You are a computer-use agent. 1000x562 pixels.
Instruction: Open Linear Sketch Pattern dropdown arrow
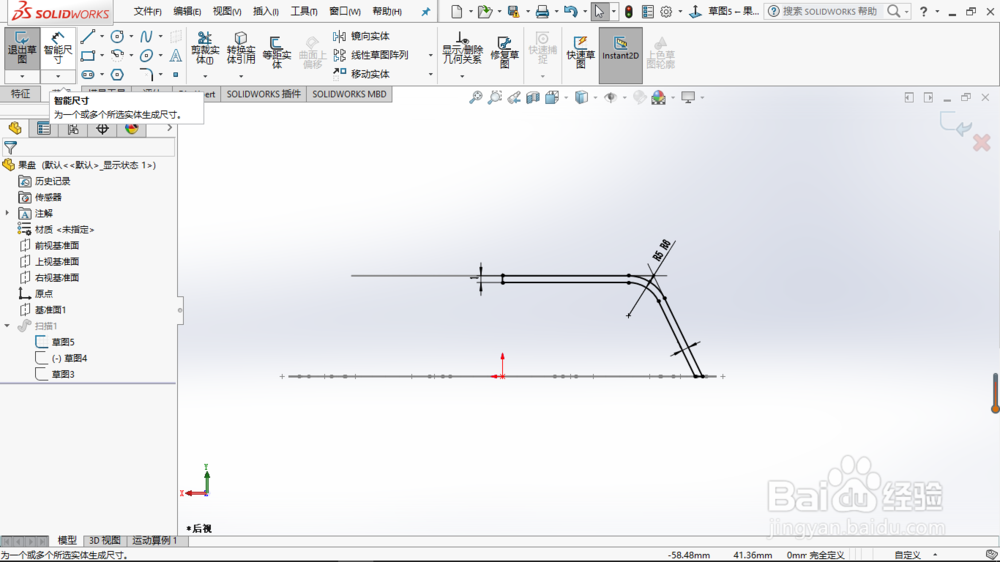[x=430, y=55]
